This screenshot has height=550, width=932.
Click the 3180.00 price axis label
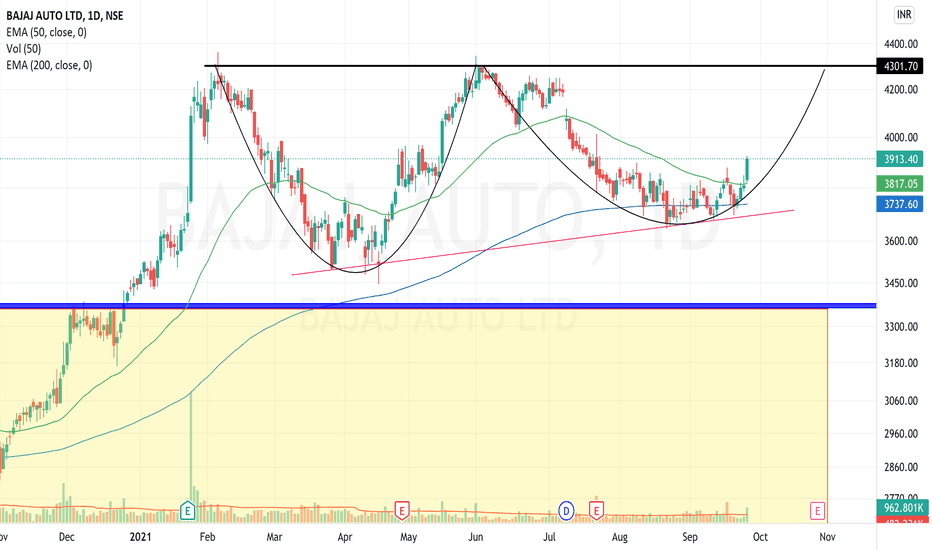click(x=901, y=363)
